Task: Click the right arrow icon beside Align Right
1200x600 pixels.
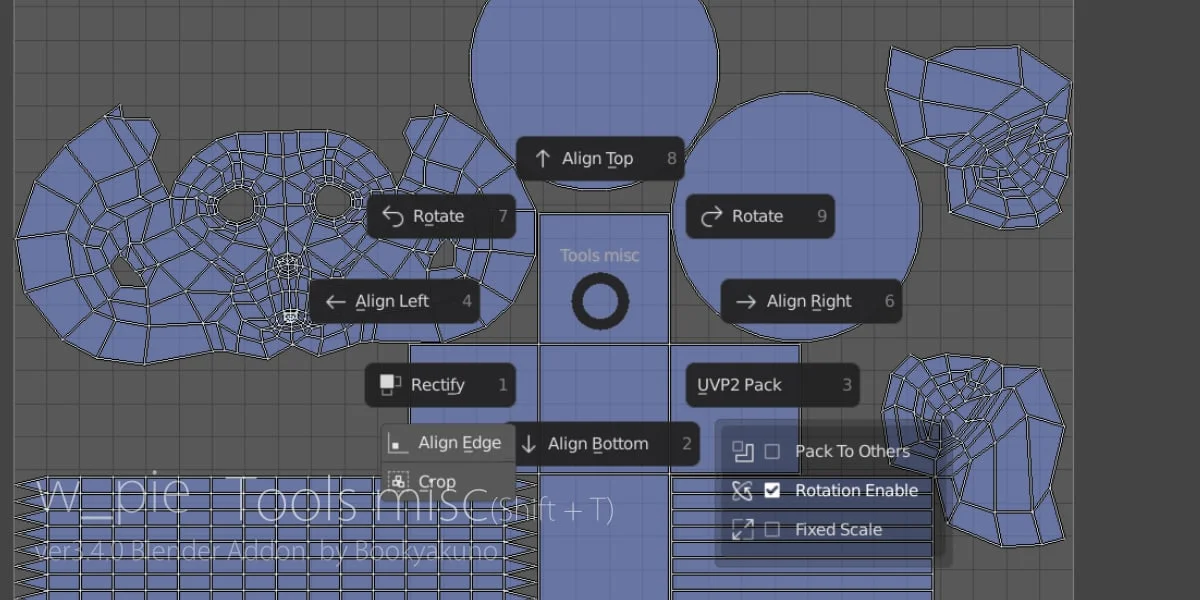Action: coord(746,301)
